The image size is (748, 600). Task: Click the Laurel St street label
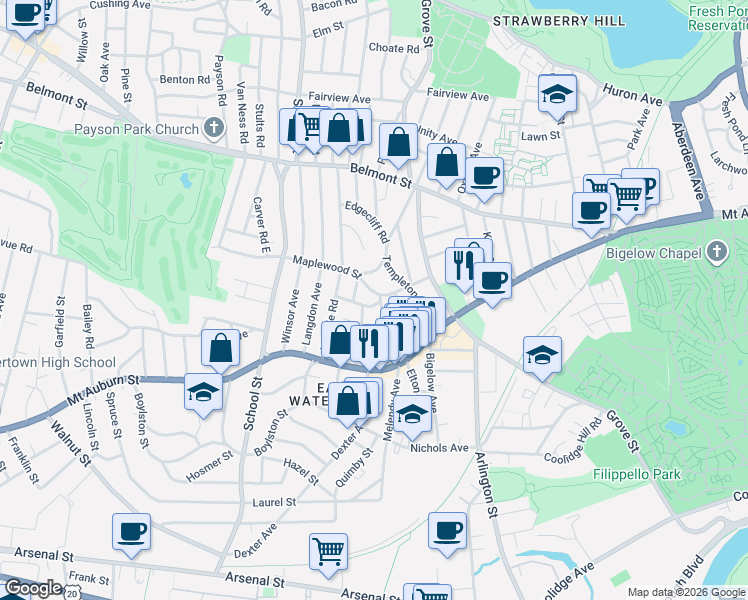pos(274,502)
